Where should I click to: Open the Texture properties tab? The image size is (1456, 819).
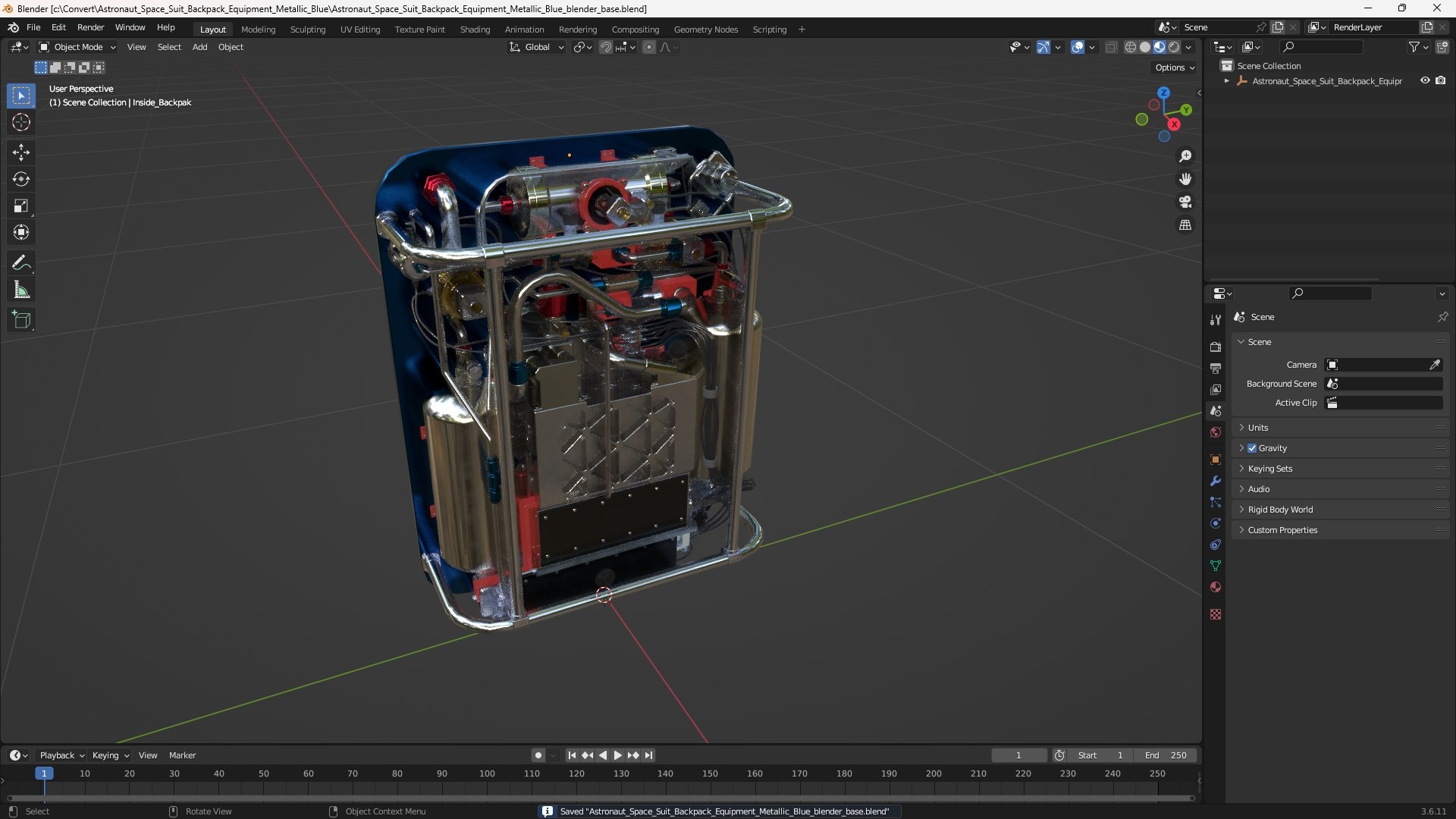tap(1216, 614)
